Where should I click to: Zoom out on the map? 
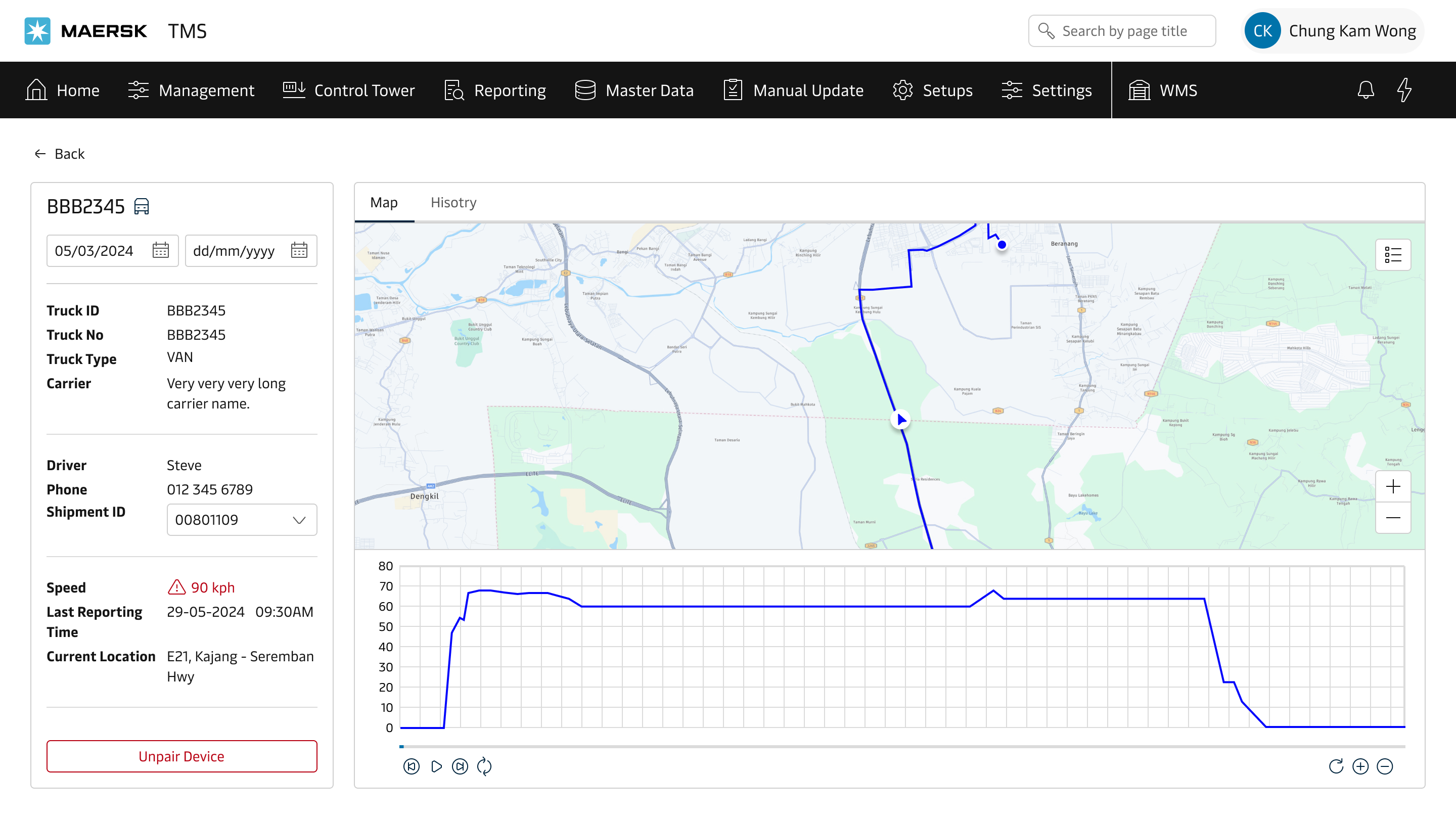click(1392, 517)
